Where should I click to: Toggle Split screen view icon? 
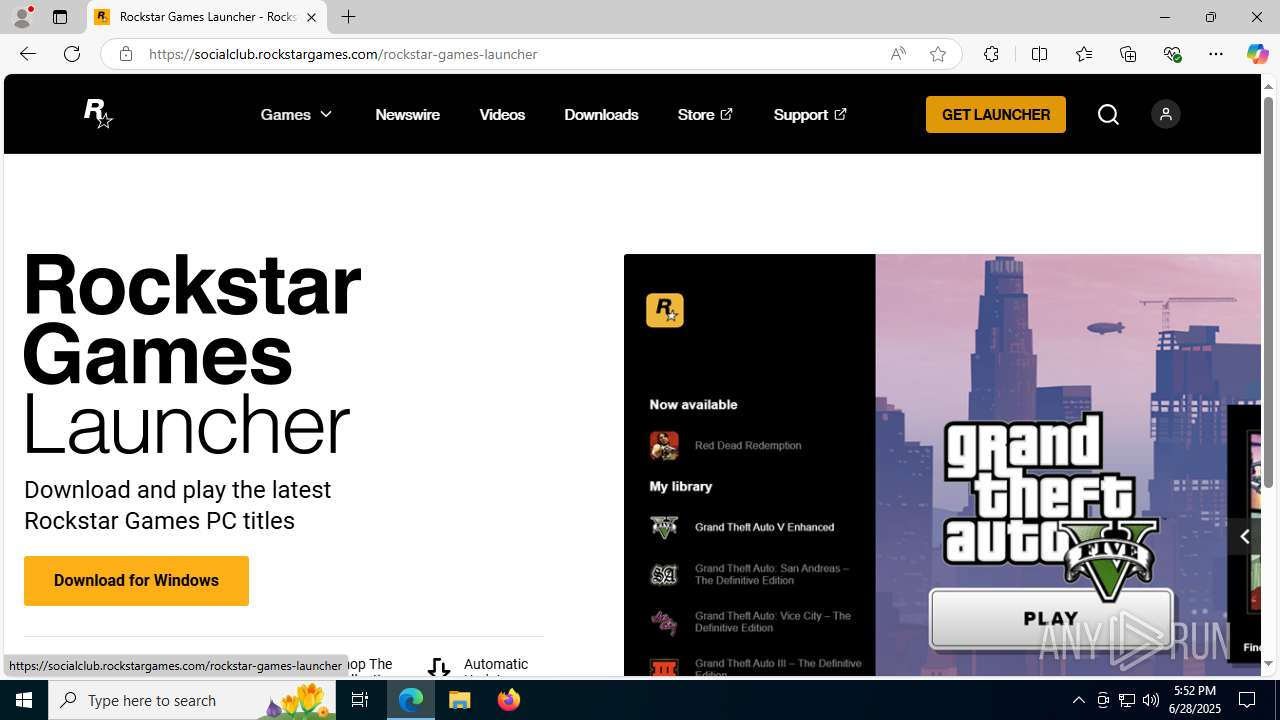coord(1039,54)
